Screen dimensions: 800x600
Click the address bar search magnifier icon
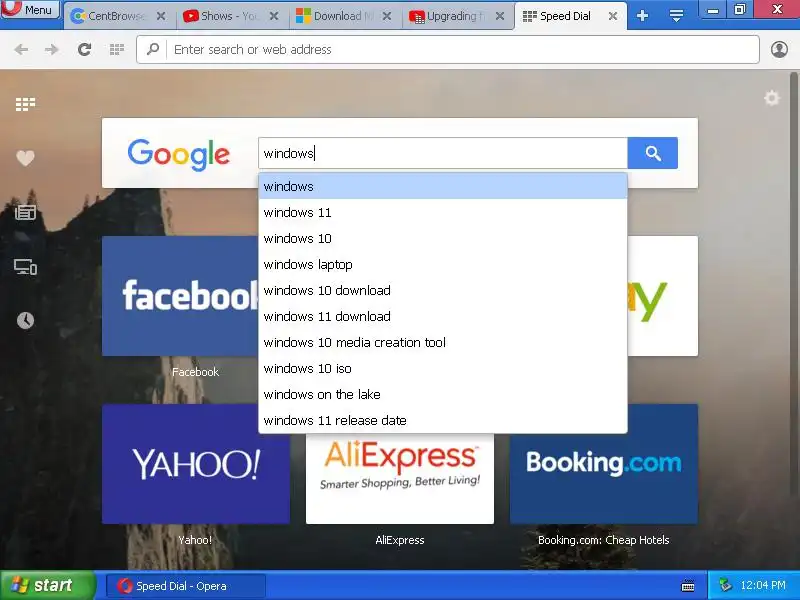point(153,49)
